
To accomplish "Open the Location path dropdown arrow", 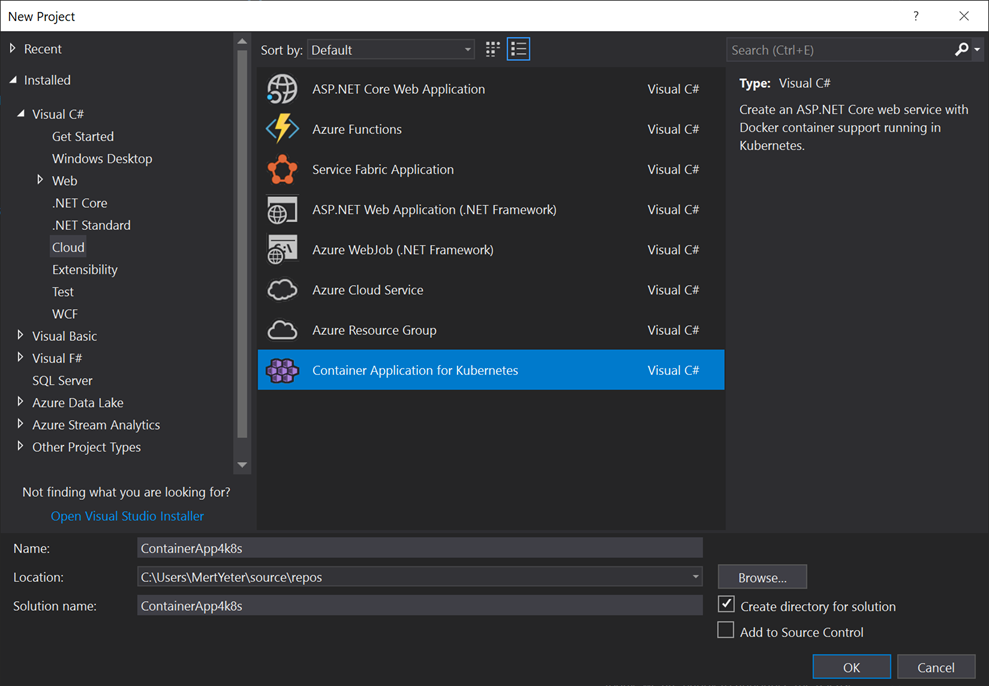I will tap(695, 576).
